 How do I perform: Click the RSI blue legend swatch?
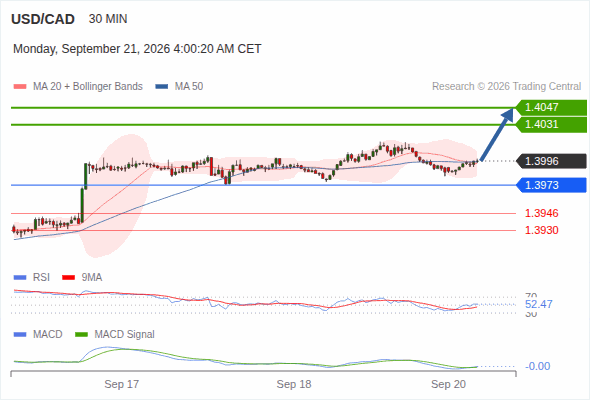[20, 278]
